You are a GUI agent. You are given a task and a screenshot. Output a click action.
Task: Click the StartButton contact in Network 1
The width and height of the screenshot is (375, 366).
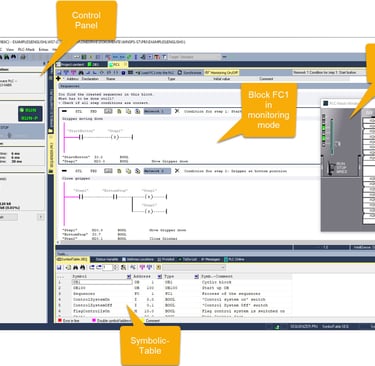81,137
